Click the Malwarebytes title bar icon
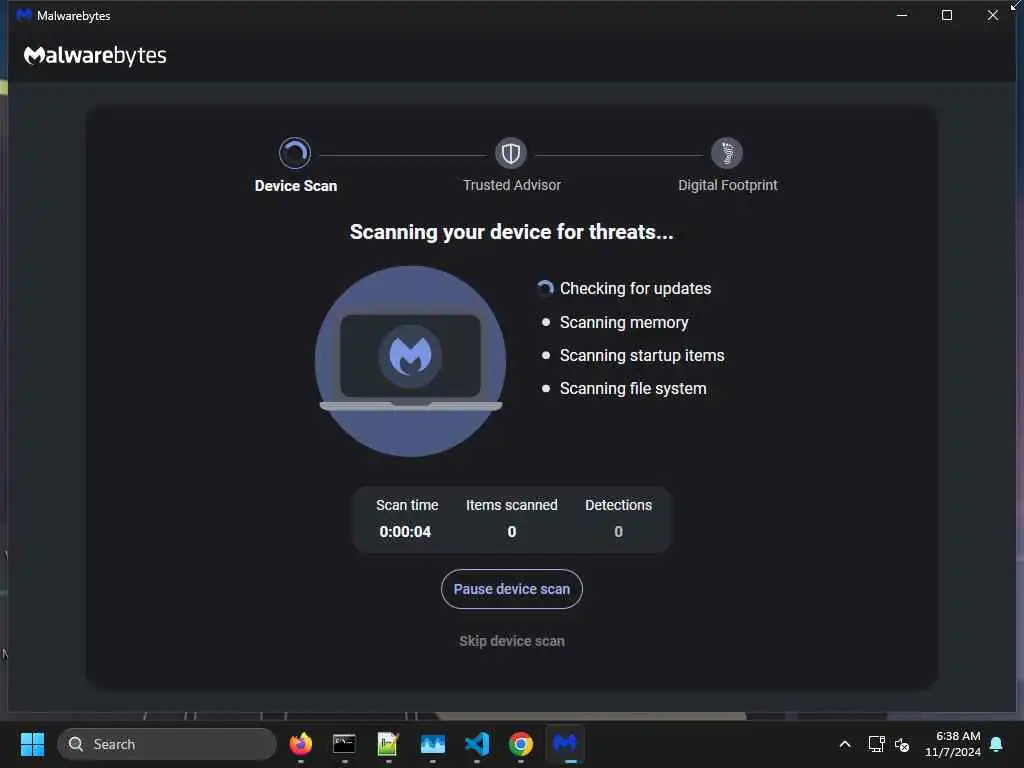Image resolution: width=1024 pixels, height=768 pixels. tap(24, 15)
